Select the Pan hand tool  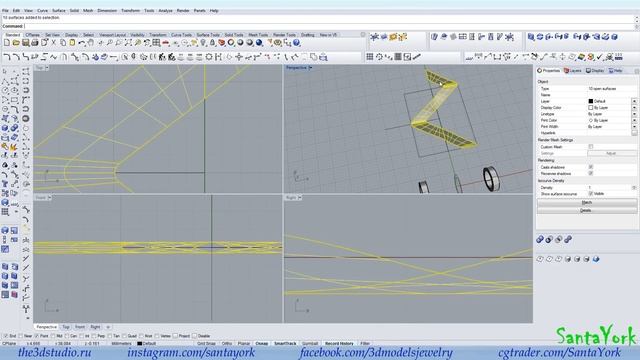click(91, 43)
